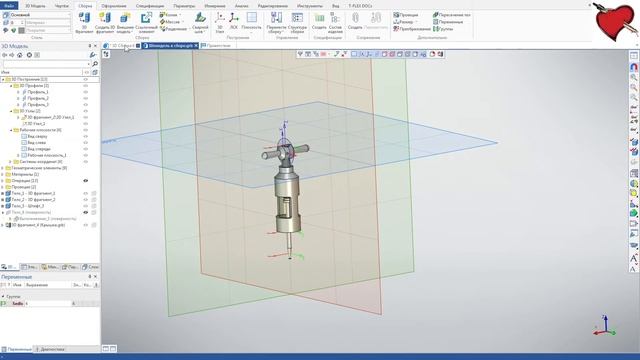The height and width of the screenshot is (360, 640).
Task: Open the Сварной шов tool
Action: (200, 22)
